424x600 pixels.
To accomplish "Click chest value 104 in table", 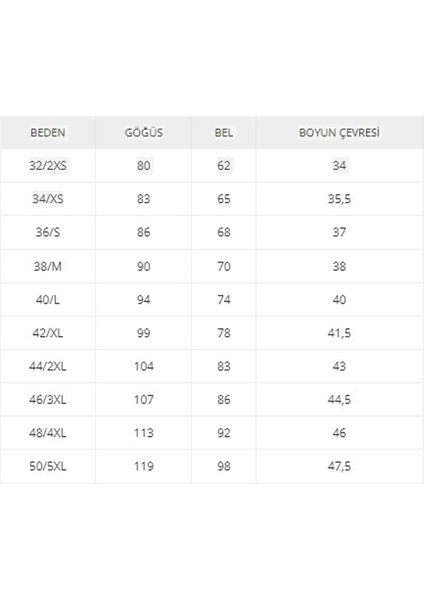I will 144,366.
